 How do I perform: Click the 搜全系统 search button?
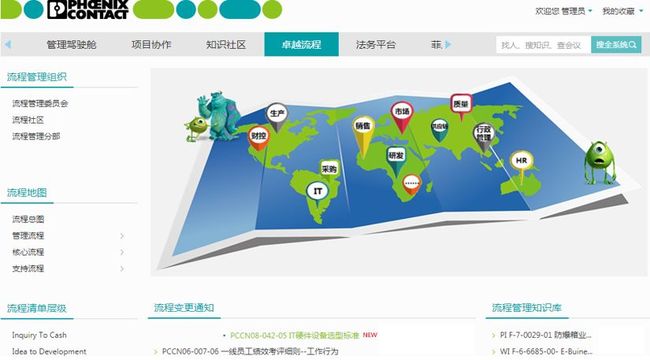pyautogui.click(x=616, y=44)
